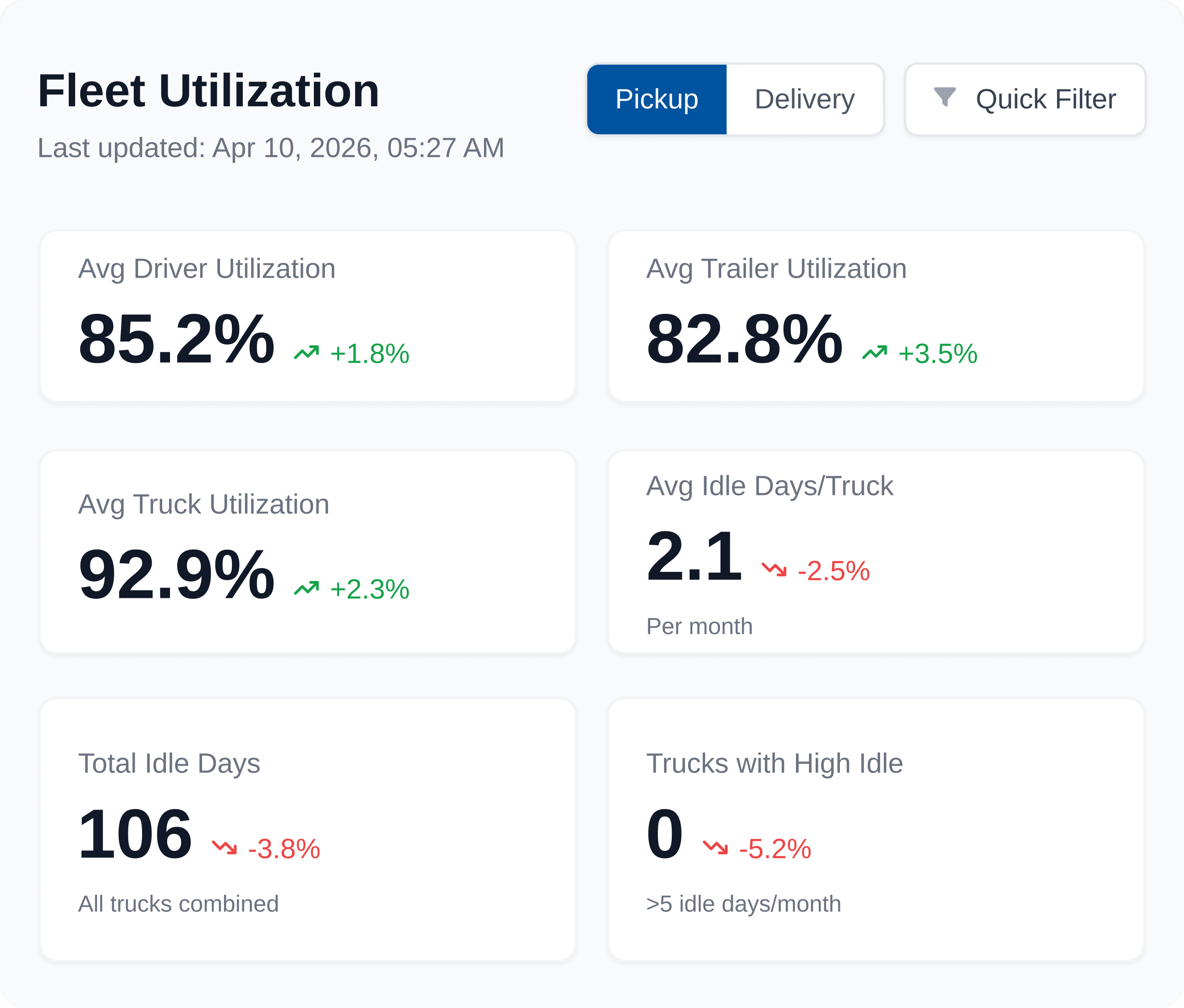Screen dimensions: 1184x1008
Task: Click the Avg Truck Utilization label
Action: point(204,504)
